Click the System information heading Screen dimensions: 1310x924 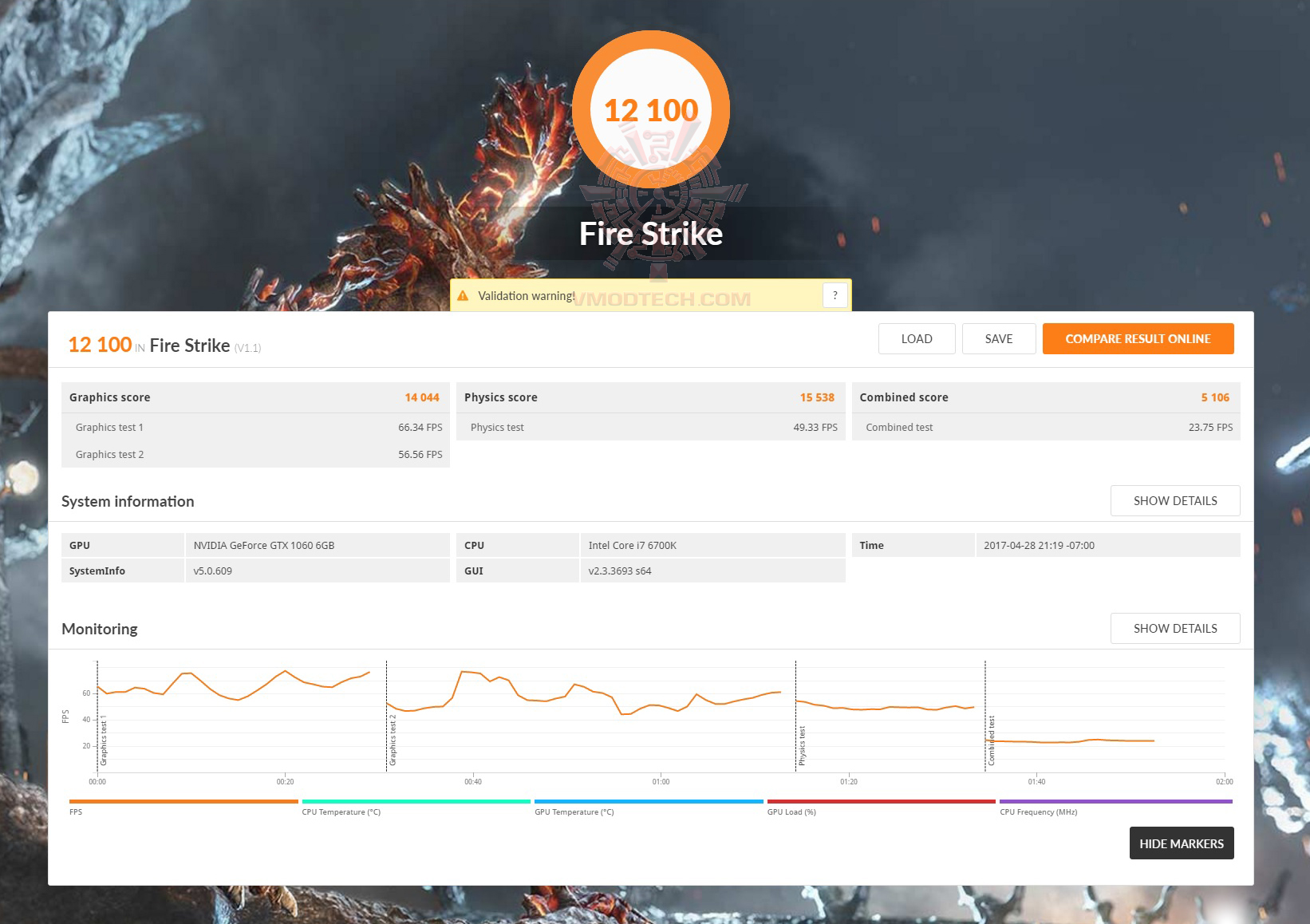128,501
